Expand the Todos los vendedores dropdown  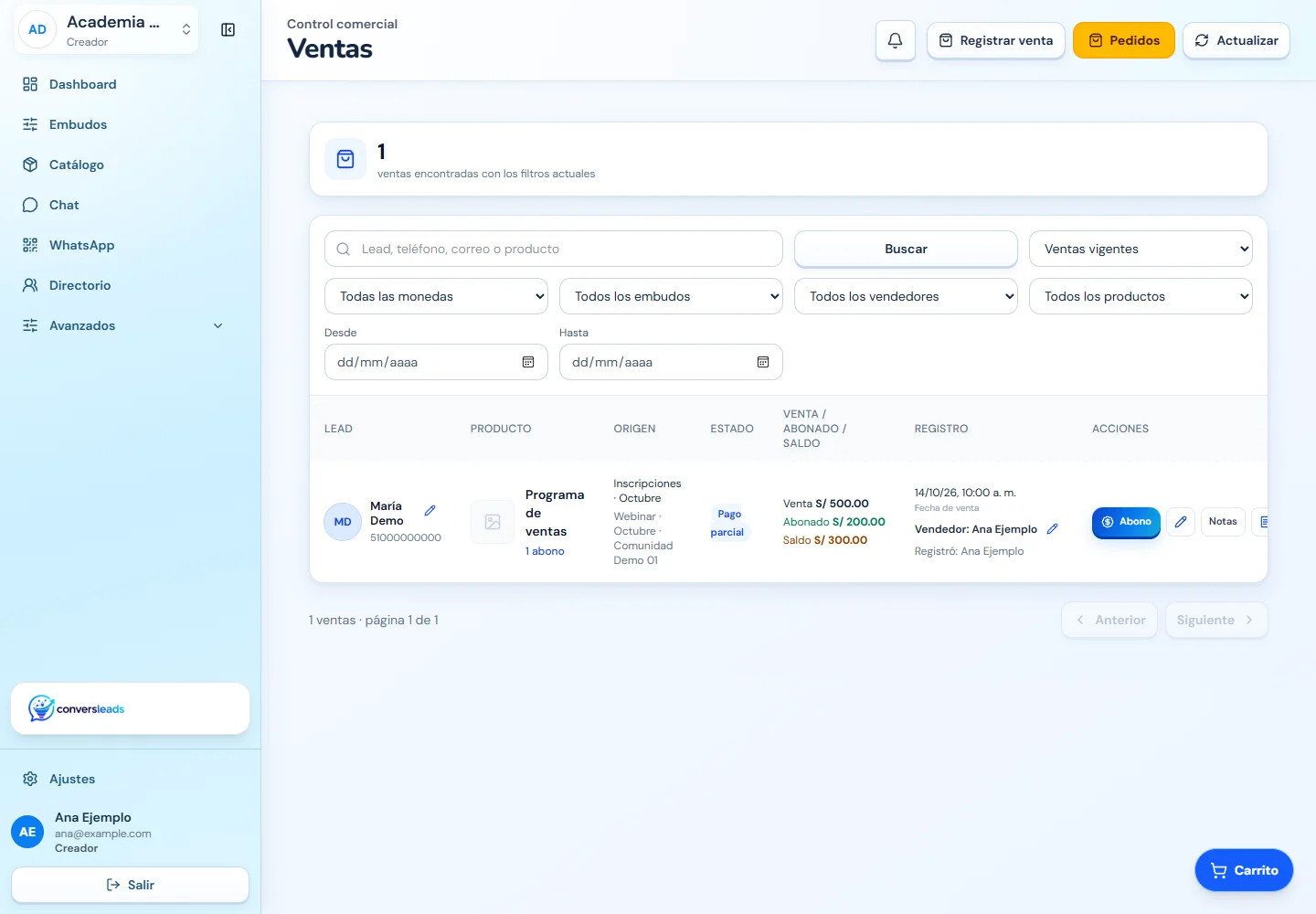point(906,296)
